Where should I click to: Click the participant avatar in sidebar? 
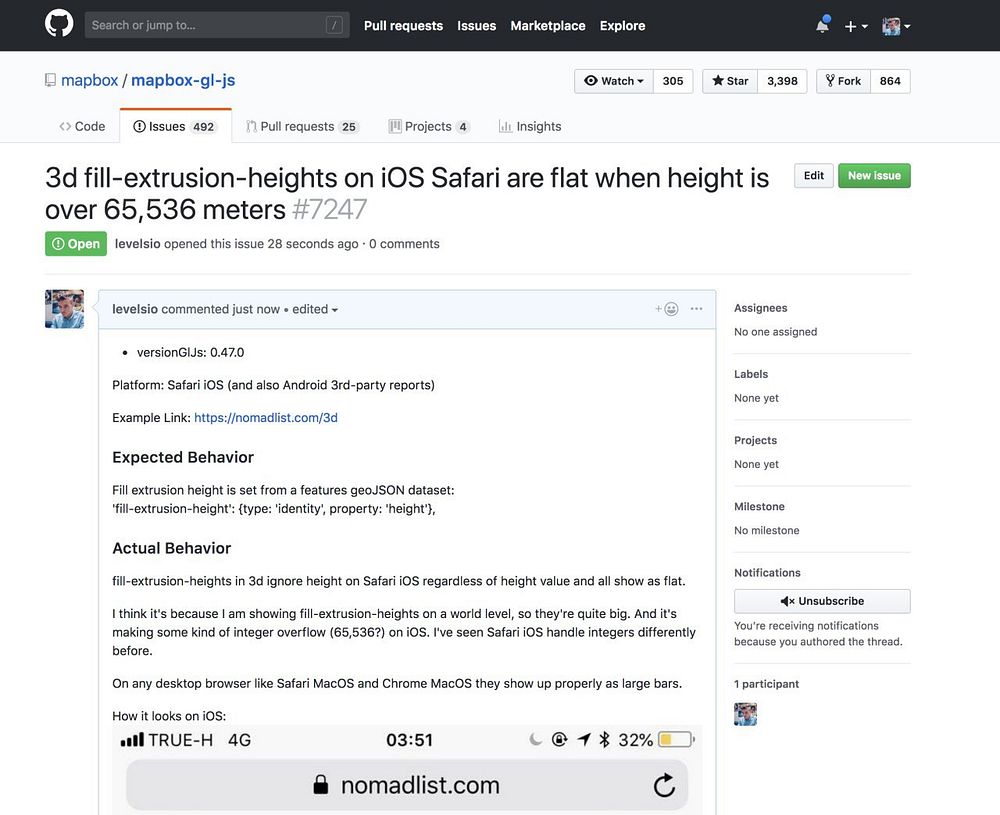[745, 714]
